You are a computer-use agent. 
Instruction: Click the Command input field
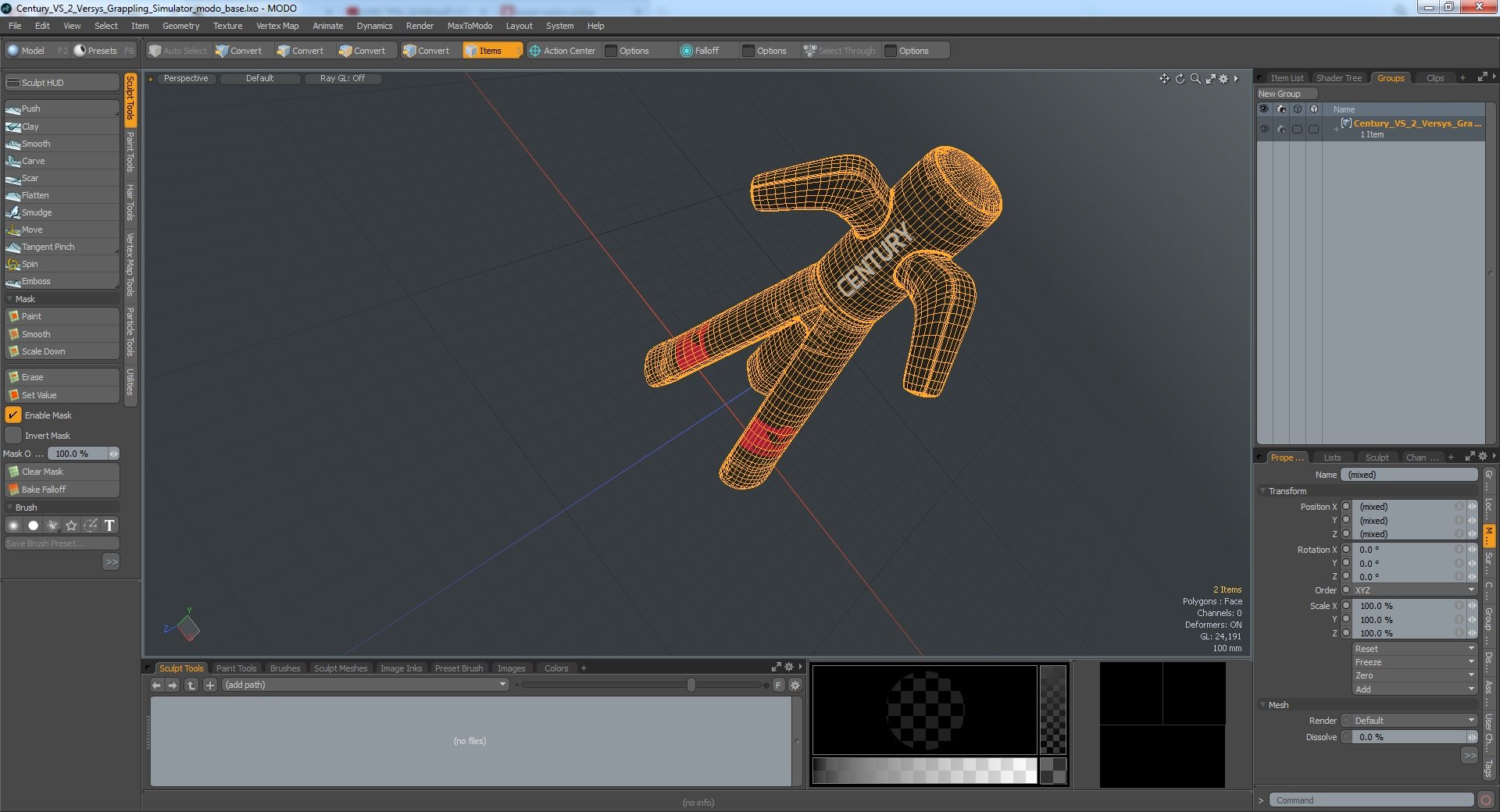point(1371,800)
